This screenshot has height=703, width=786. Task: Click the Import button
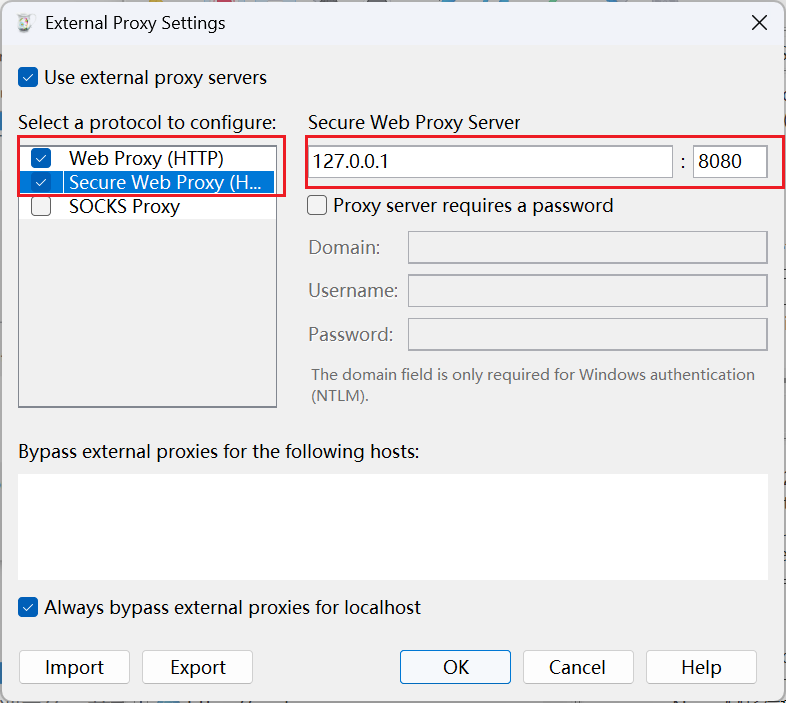[74, 667]
